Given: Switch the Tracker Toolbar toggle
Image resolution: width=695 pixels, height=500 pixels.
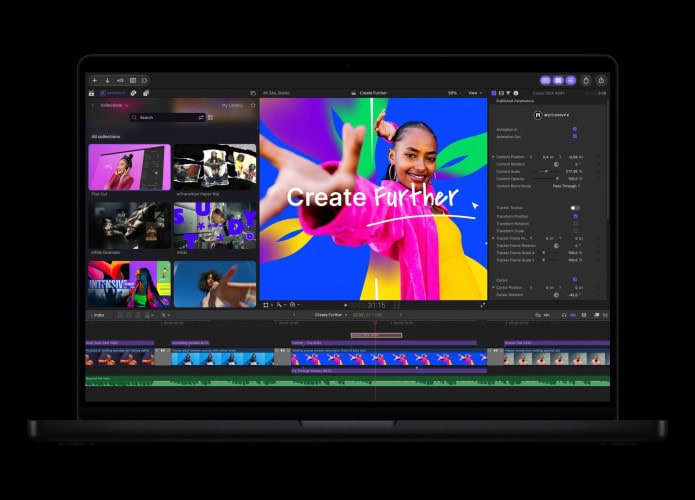Looking at the screenshot, I should (575, 208).
